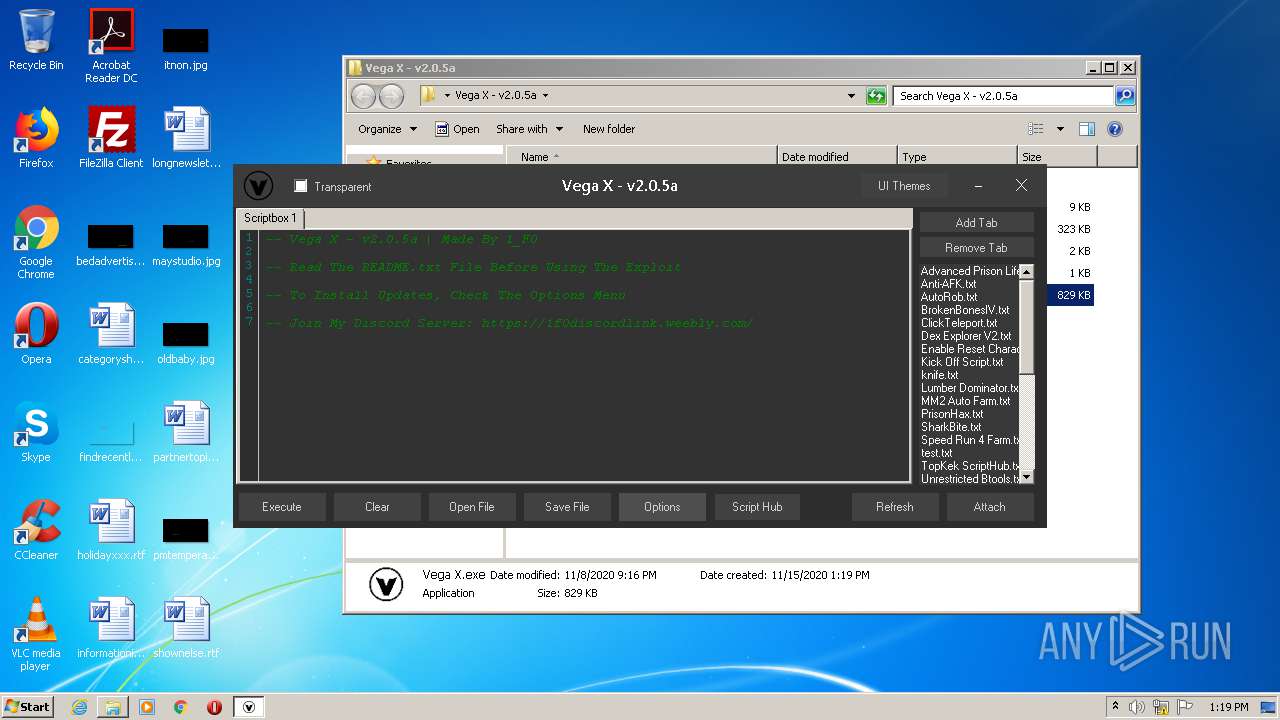Select the categorysh document icon on desktop
This screenshot has width=1280, height=720.
click(x=111, y=334)
